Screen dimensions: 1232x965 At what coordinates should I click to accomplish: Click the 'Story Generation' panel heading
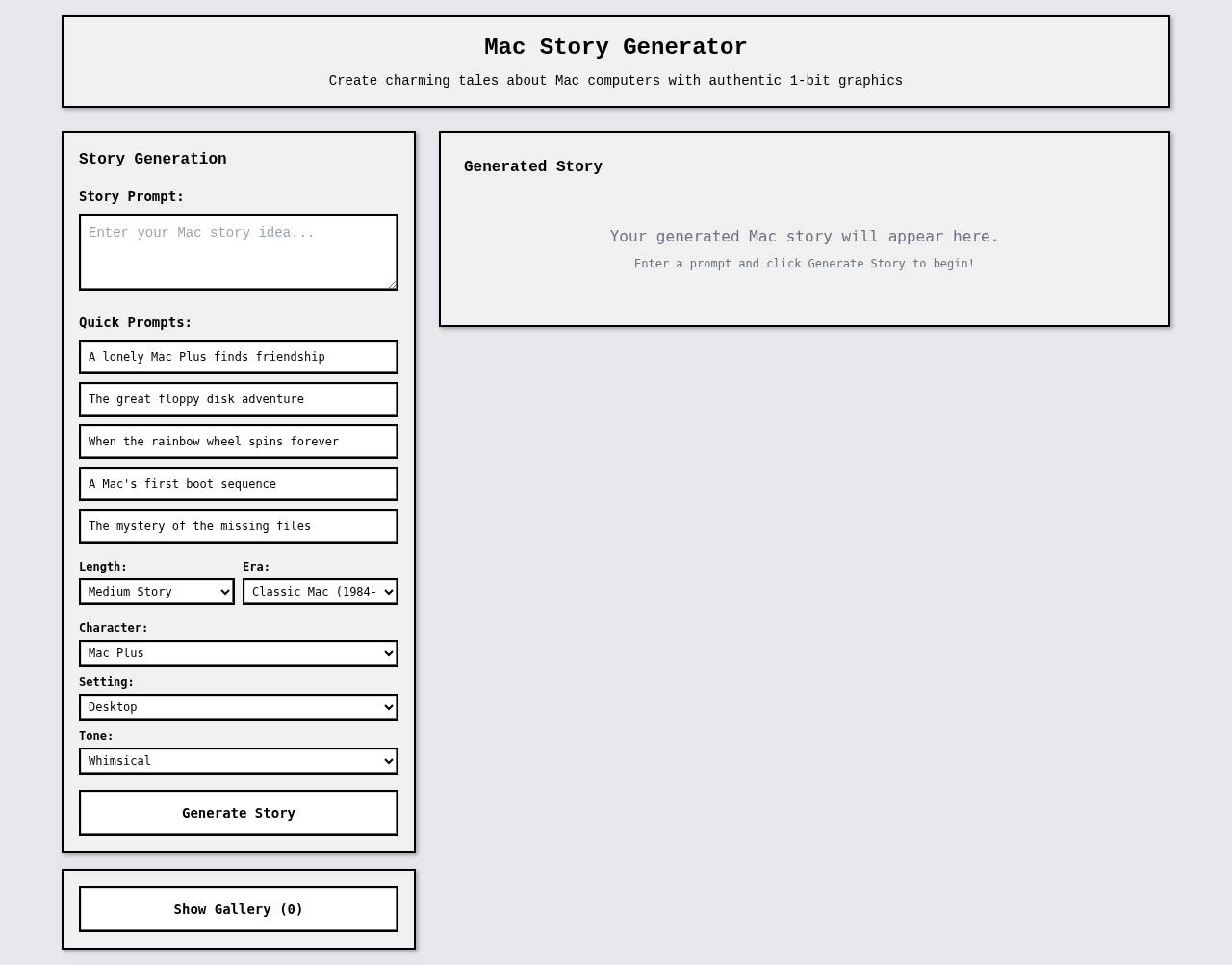(152, 158)
